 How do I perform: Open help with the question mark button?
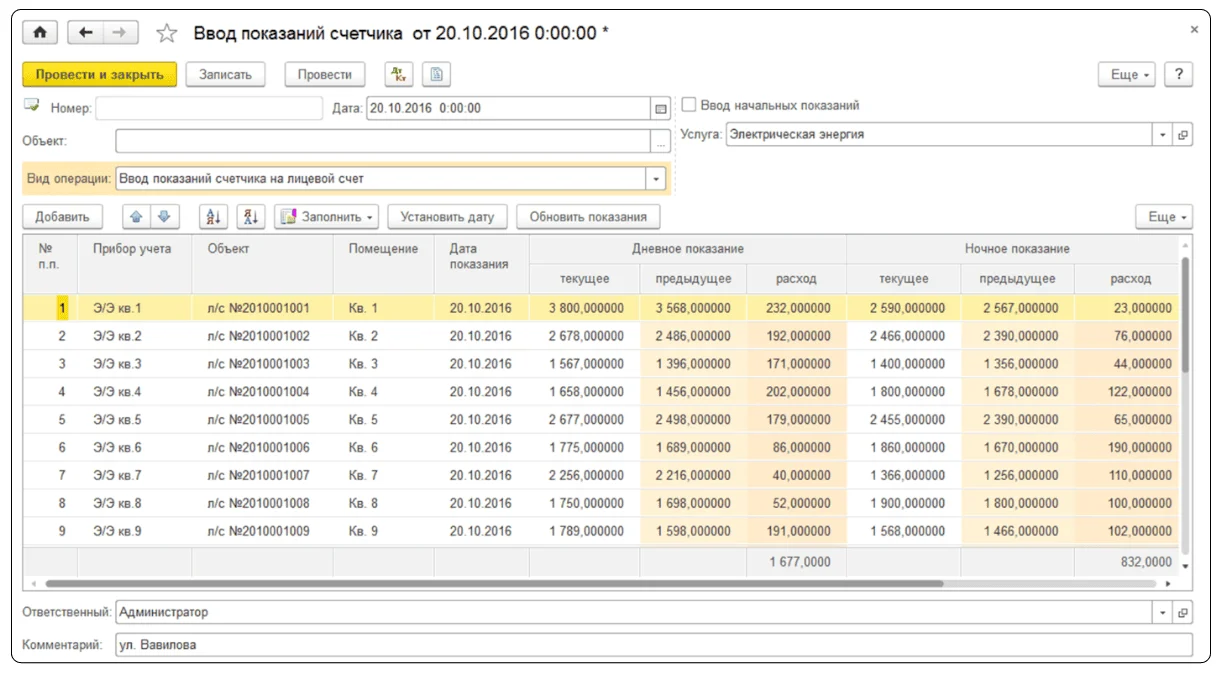point(1179,74)
